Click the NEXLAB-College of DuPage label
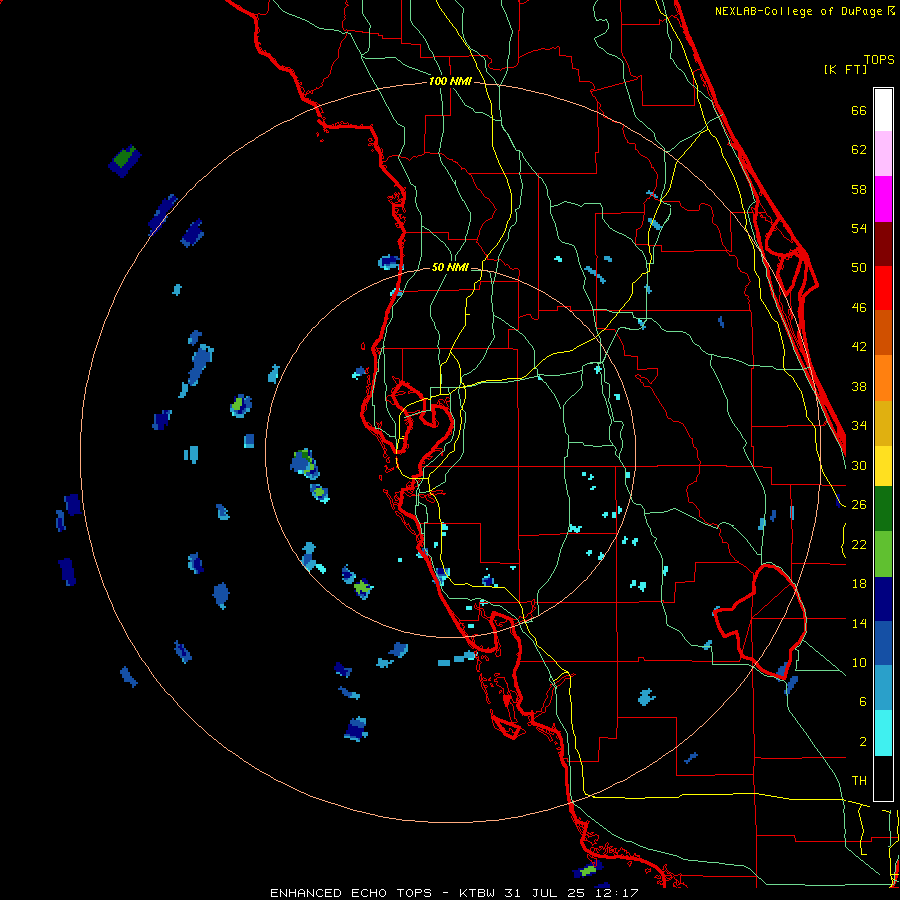 click(799, 11)
